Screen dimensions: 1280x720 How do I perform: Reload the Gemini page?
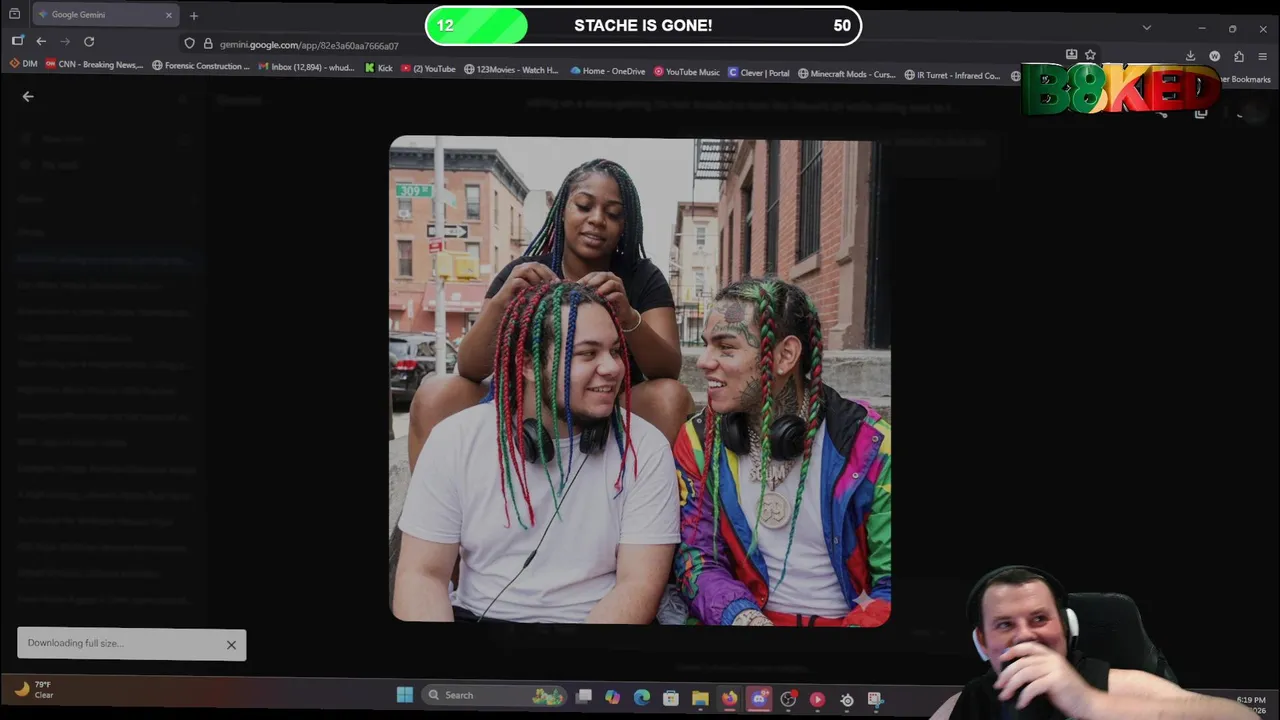[89, 41]
